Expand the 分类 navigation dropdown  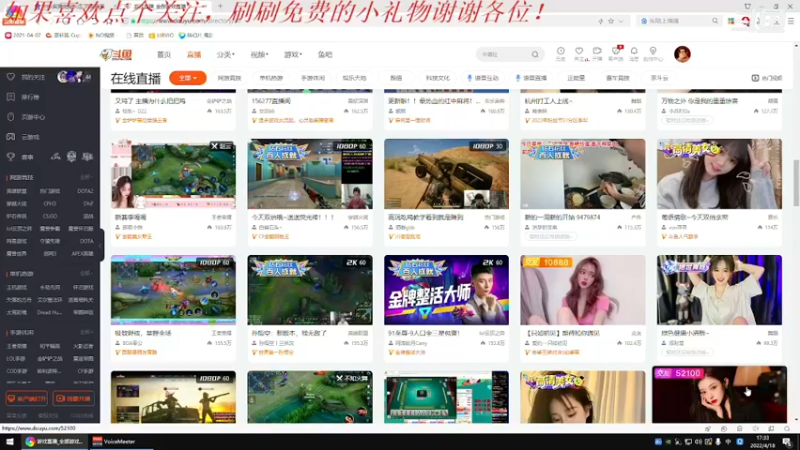click(226, 55)
